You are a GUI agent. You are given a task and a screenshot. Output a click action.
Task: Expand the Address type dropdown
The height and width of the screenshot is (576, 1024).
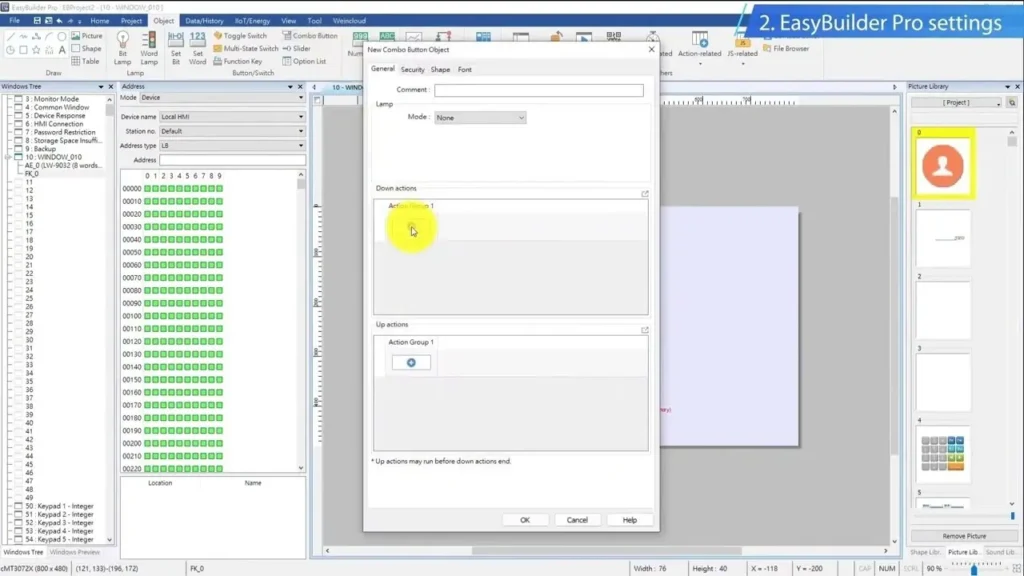(232, 145)
